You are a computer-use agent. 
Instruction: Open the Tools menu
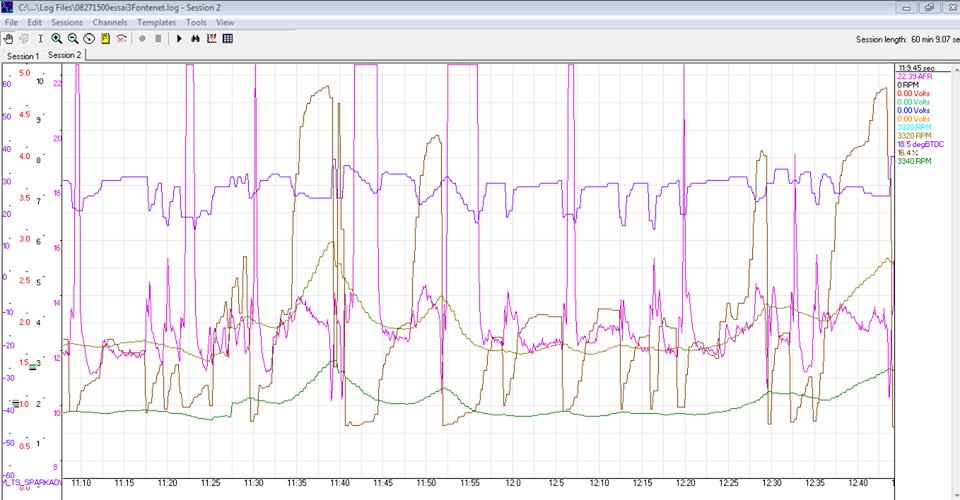pyautogui.click(x=196, y=22)
